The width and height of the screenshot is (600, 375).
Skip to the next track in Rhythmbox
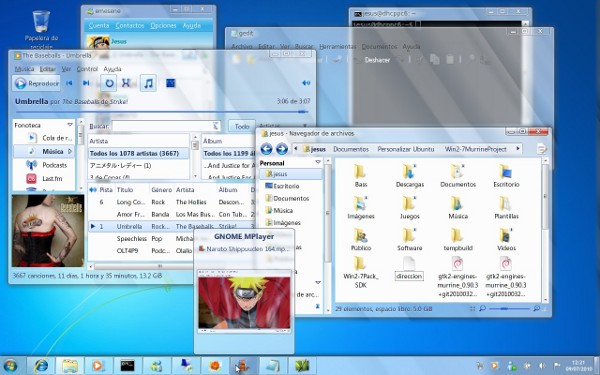(86, 83)
